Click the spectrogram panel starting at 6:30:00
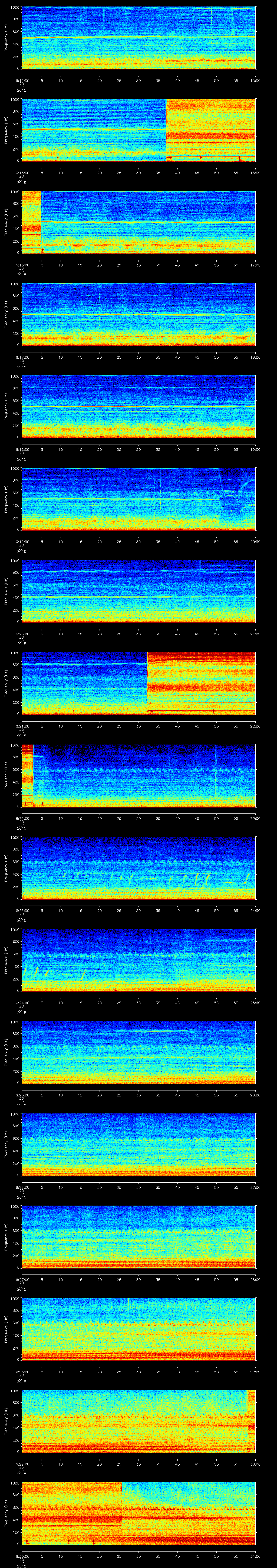 (x=138, y=1513)
